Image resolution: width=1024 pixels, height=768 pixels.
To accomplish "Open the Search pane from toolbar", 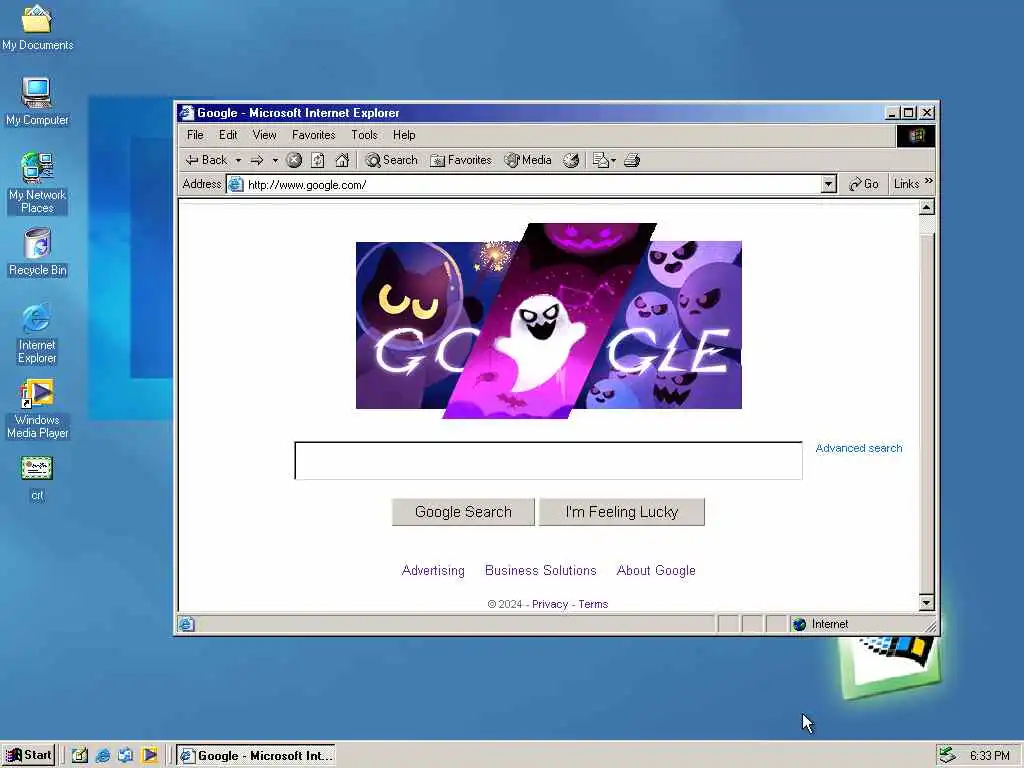I will [391, 160].
